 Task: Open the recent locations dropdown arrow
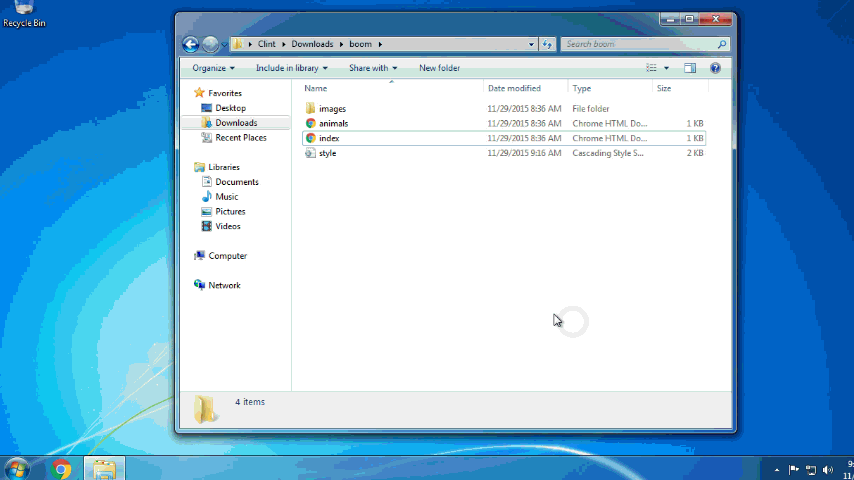pos(224,45)
